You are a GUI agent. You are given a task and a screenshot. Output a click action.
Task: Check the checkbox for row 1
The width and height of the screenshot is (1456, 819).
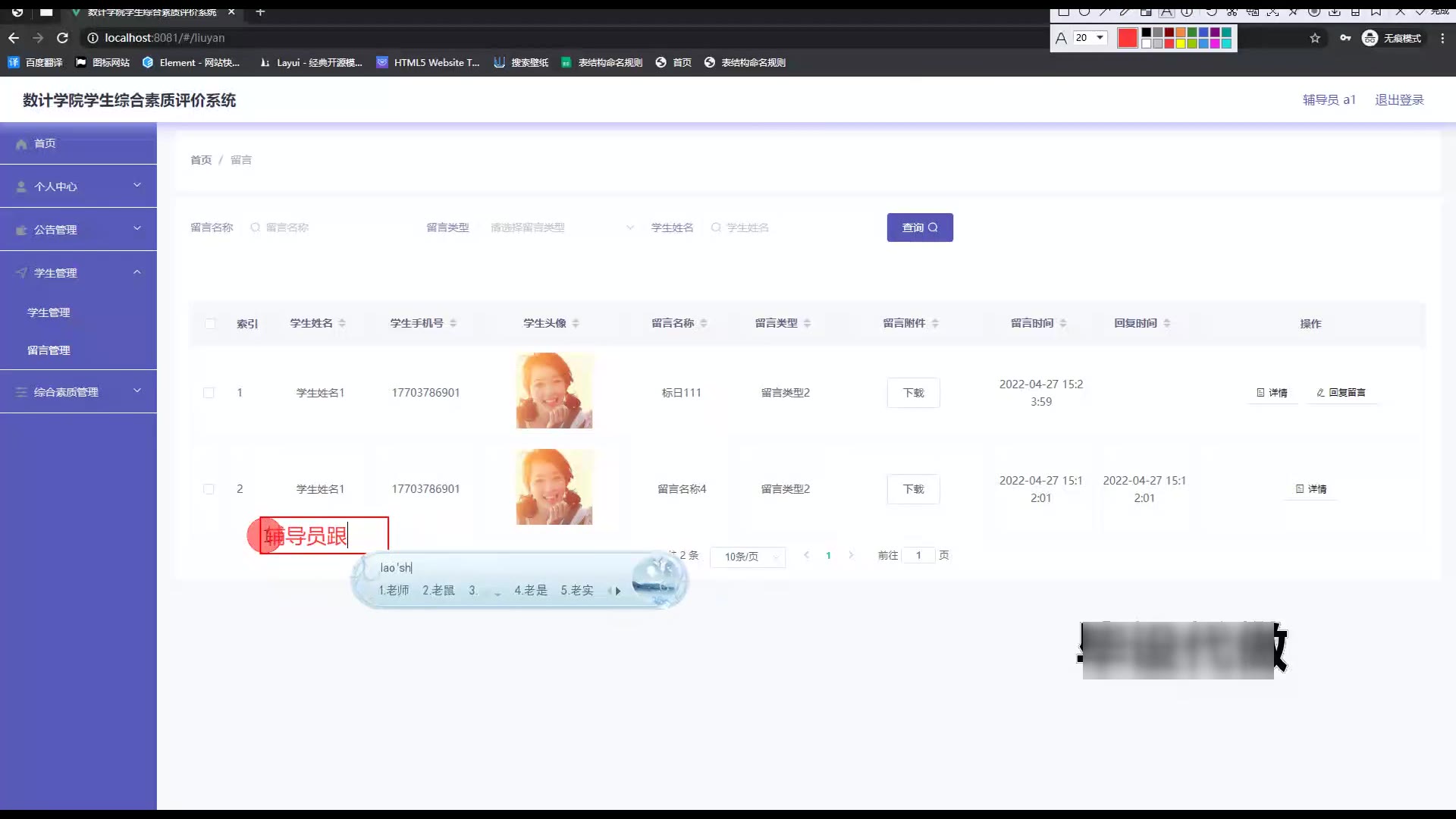209,393
